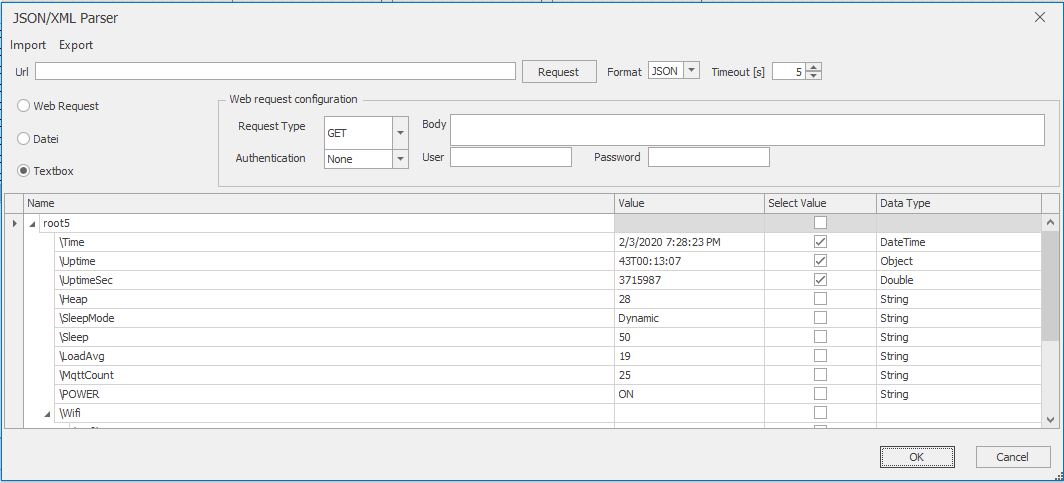Click the value 3715987
1064x483 pixels.
coord(639,280)
